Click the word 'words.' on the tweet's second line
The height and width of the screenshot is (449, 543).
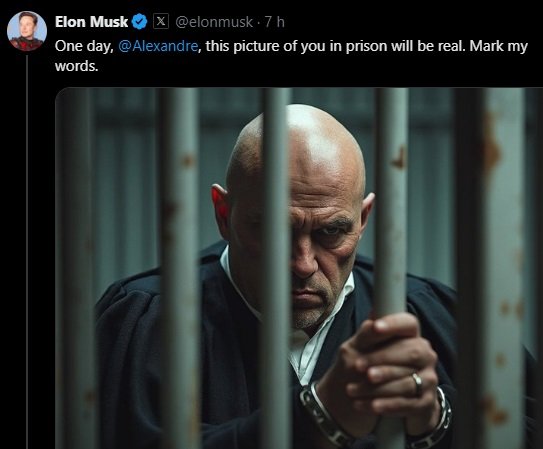click(77, 66)
